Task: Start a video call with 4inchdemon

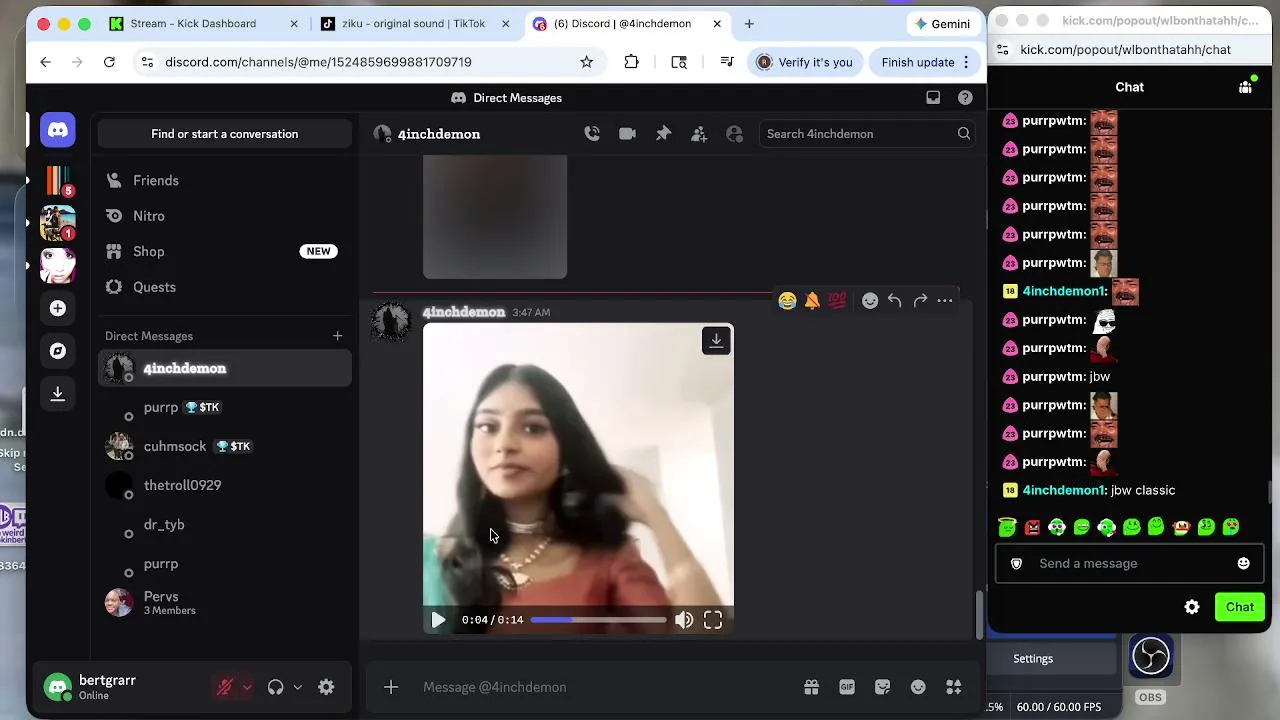Action: pos(627,134)
